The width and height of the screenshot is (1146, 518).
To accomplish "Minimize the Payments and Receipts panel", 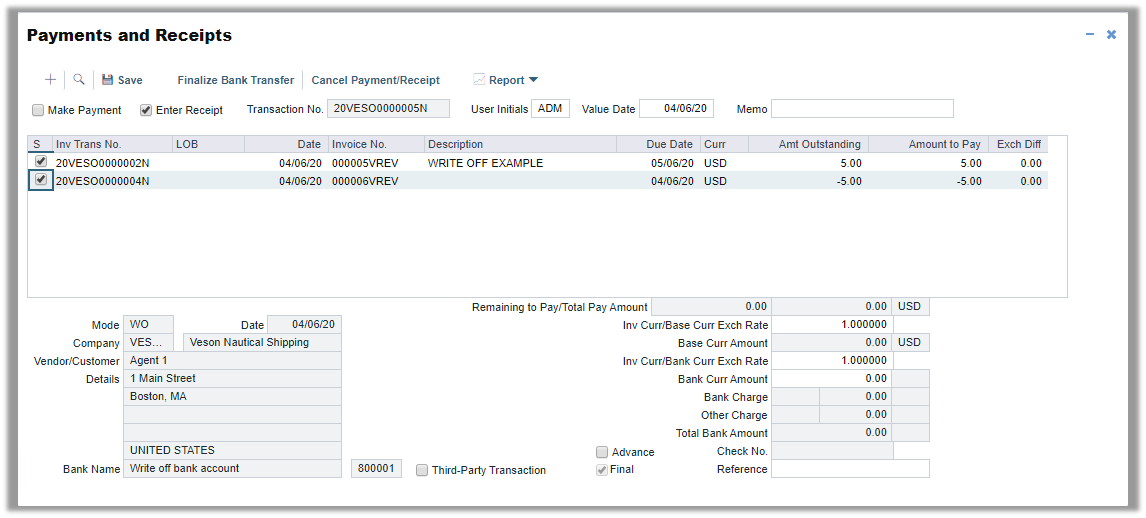I will click(1090, 34).
